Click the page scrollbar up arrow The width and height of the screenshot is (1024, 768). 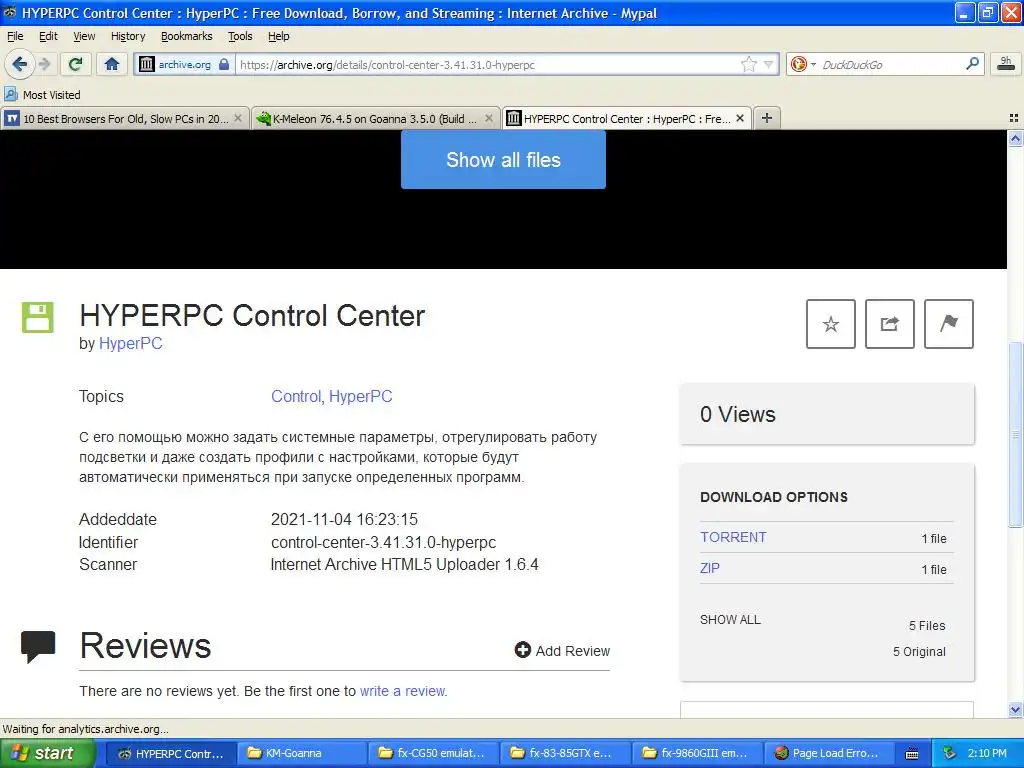pos(1015,138)
